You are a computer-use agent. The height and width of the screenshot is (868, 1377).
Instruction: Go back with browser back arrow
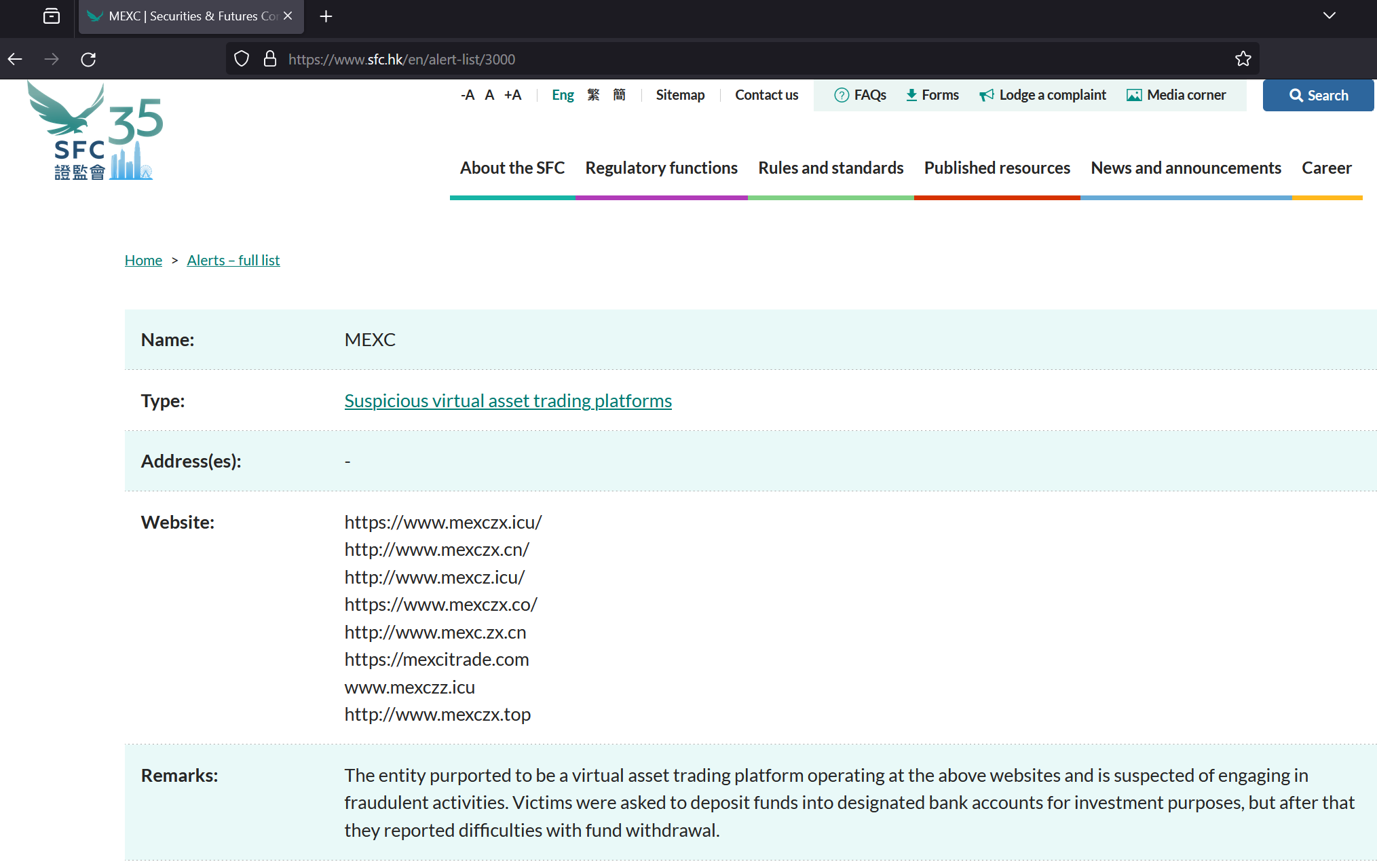(x=15, y=59)
